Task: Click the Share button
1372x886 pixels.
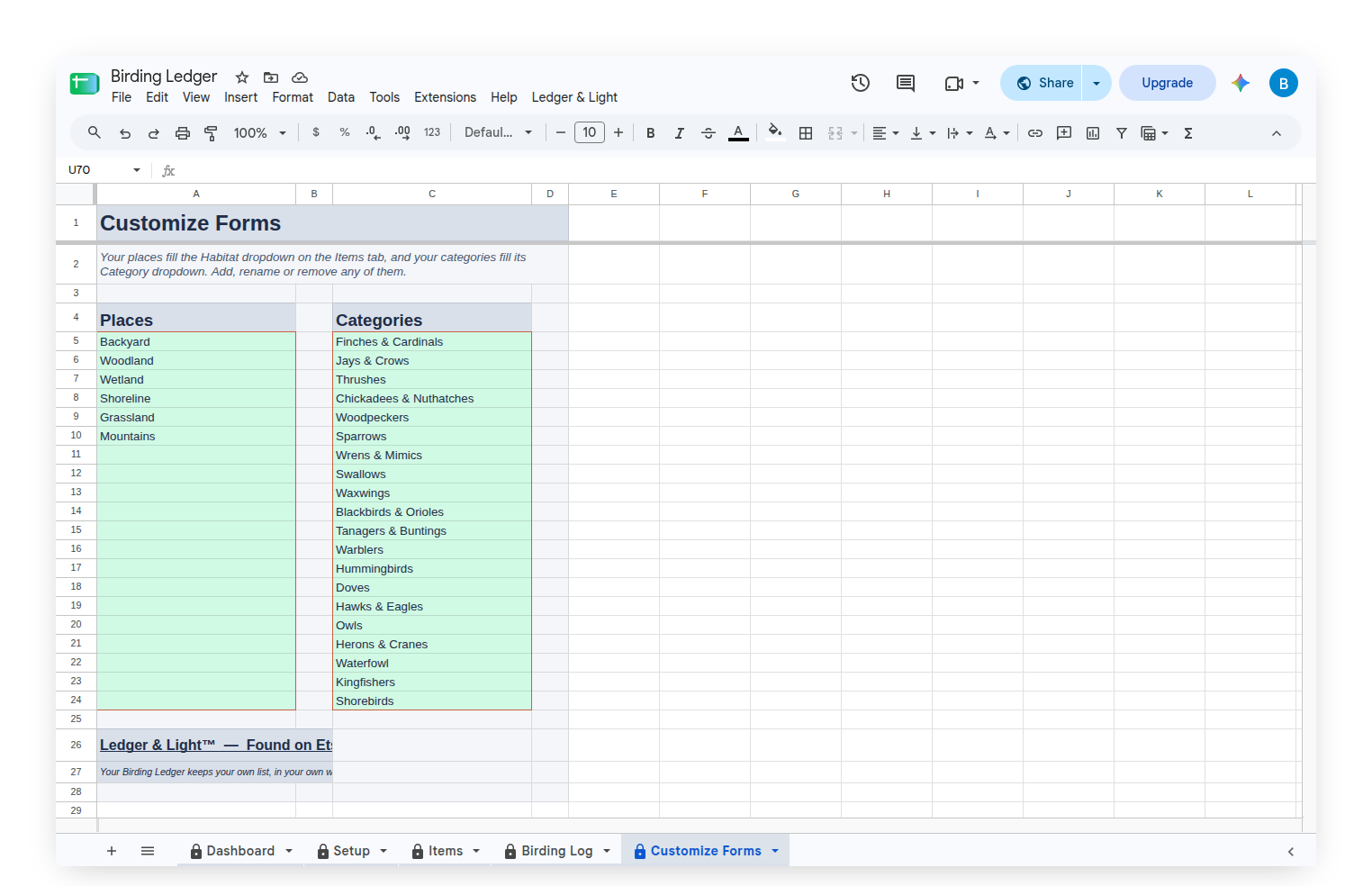Action: point(1042,83)
